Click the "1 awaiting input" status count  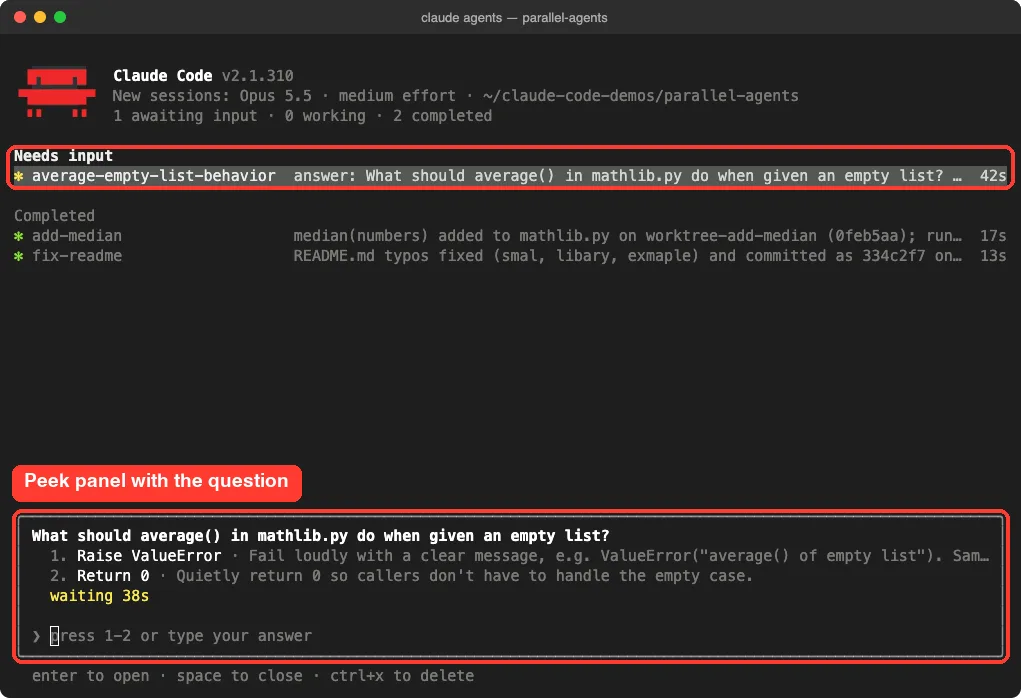pyautogui.click(x=185, y=116)
